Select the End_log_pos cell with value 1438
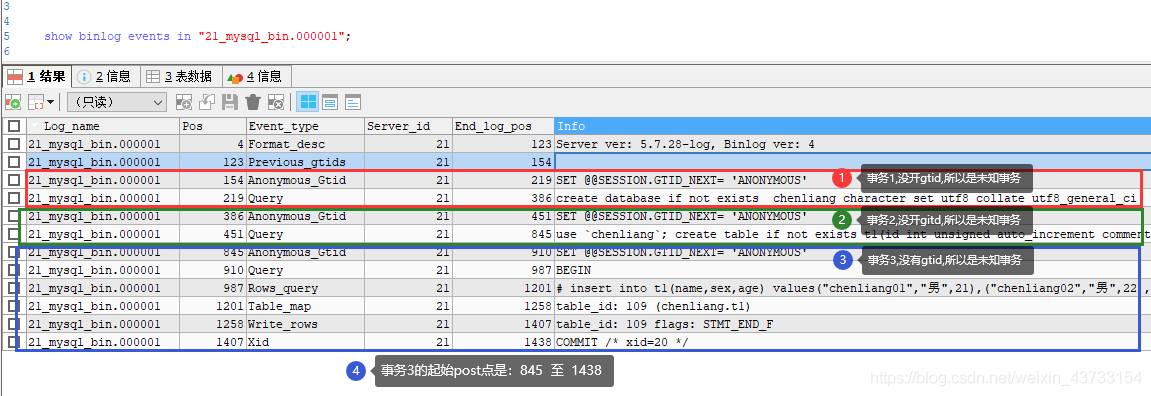The width and height of the screenshot is (1151, 396). (503, 342)
